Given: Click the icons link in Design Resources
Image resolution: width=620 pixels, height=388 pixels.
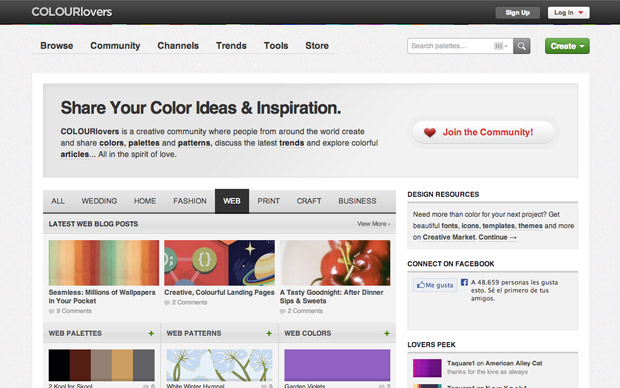Looking at the screenshot, I should pos(470,226).
